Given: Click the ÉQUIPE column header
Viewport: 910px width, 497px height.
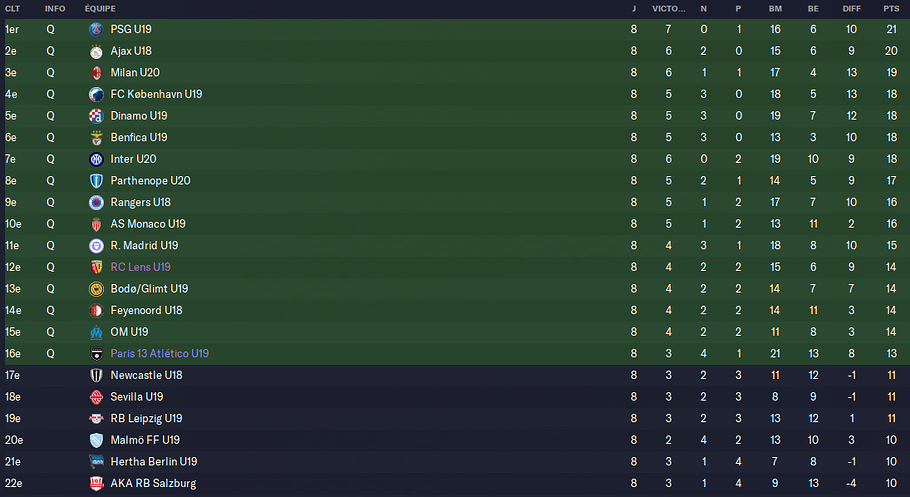Looking at the screenshot, I should [x=100, y=9].
